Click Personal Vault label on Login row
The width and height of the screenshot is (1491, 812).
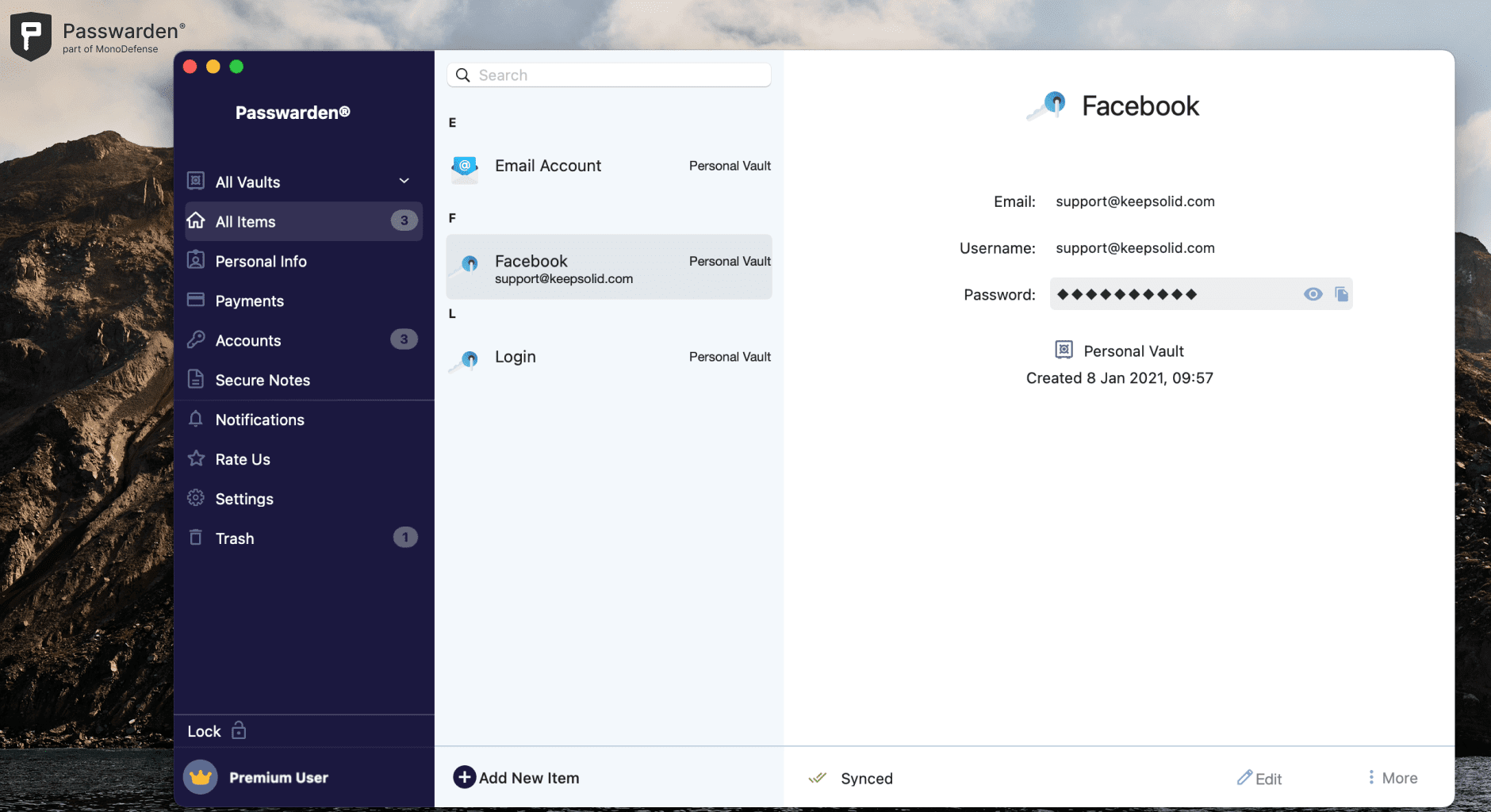point(730,357)
